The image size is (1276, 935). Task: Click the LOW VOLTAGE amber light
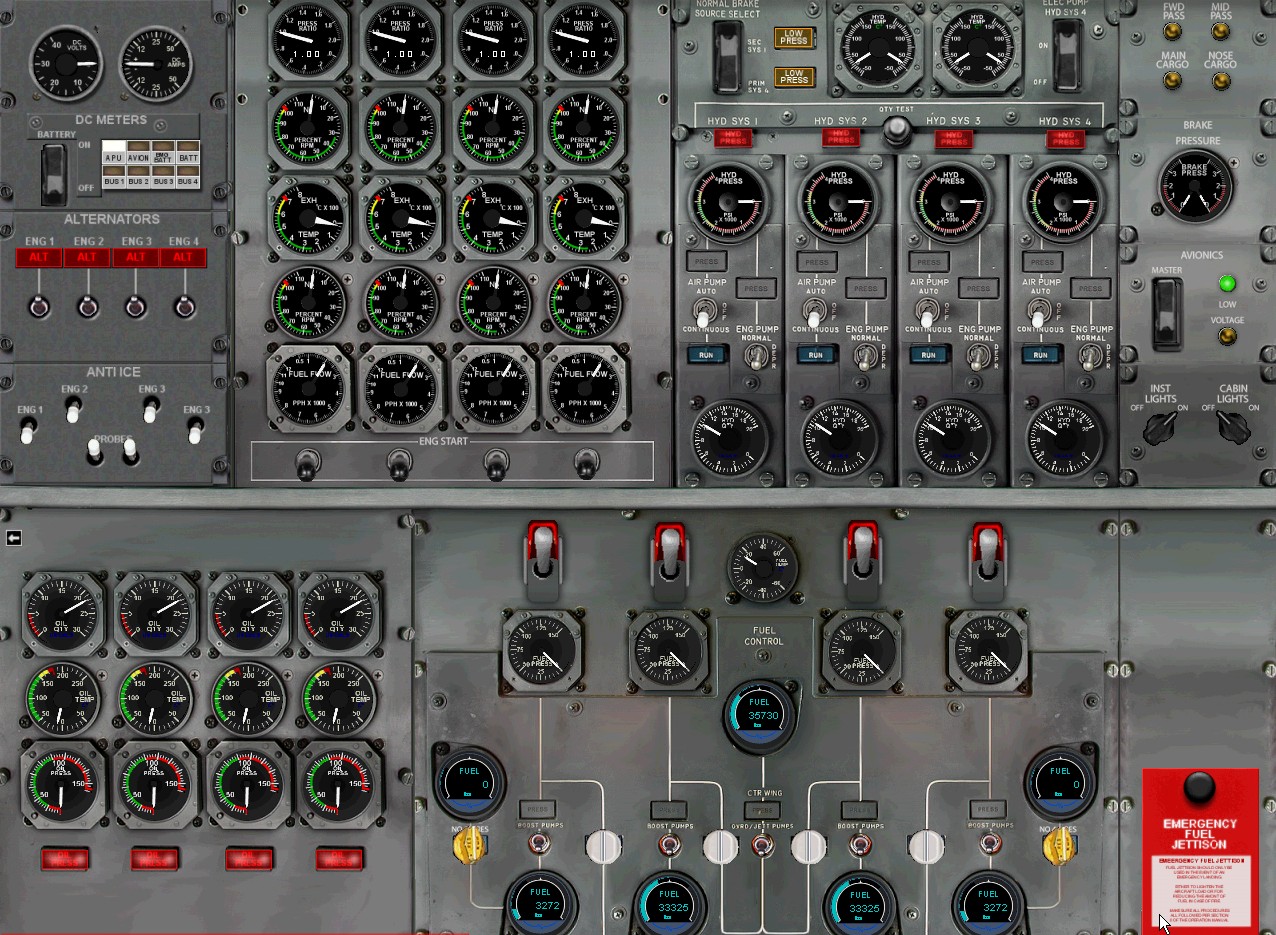pyautogui.click(x=1227, y=335)
